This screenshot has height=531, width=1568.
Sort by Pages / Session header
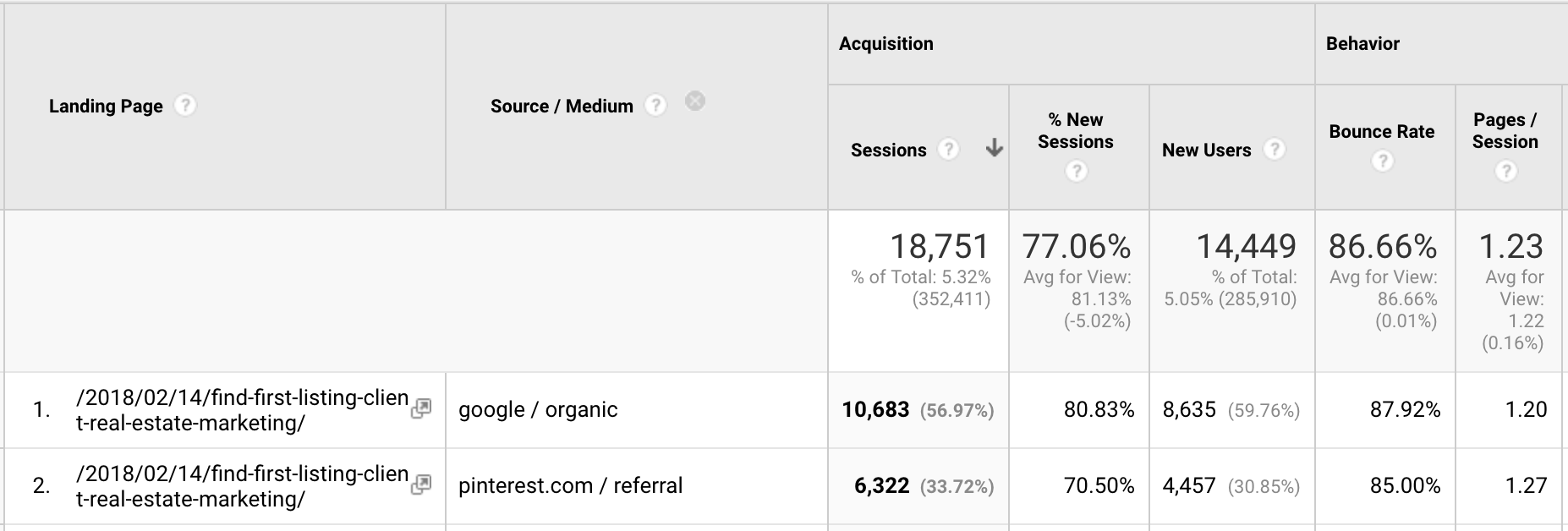pos(1505,130)
